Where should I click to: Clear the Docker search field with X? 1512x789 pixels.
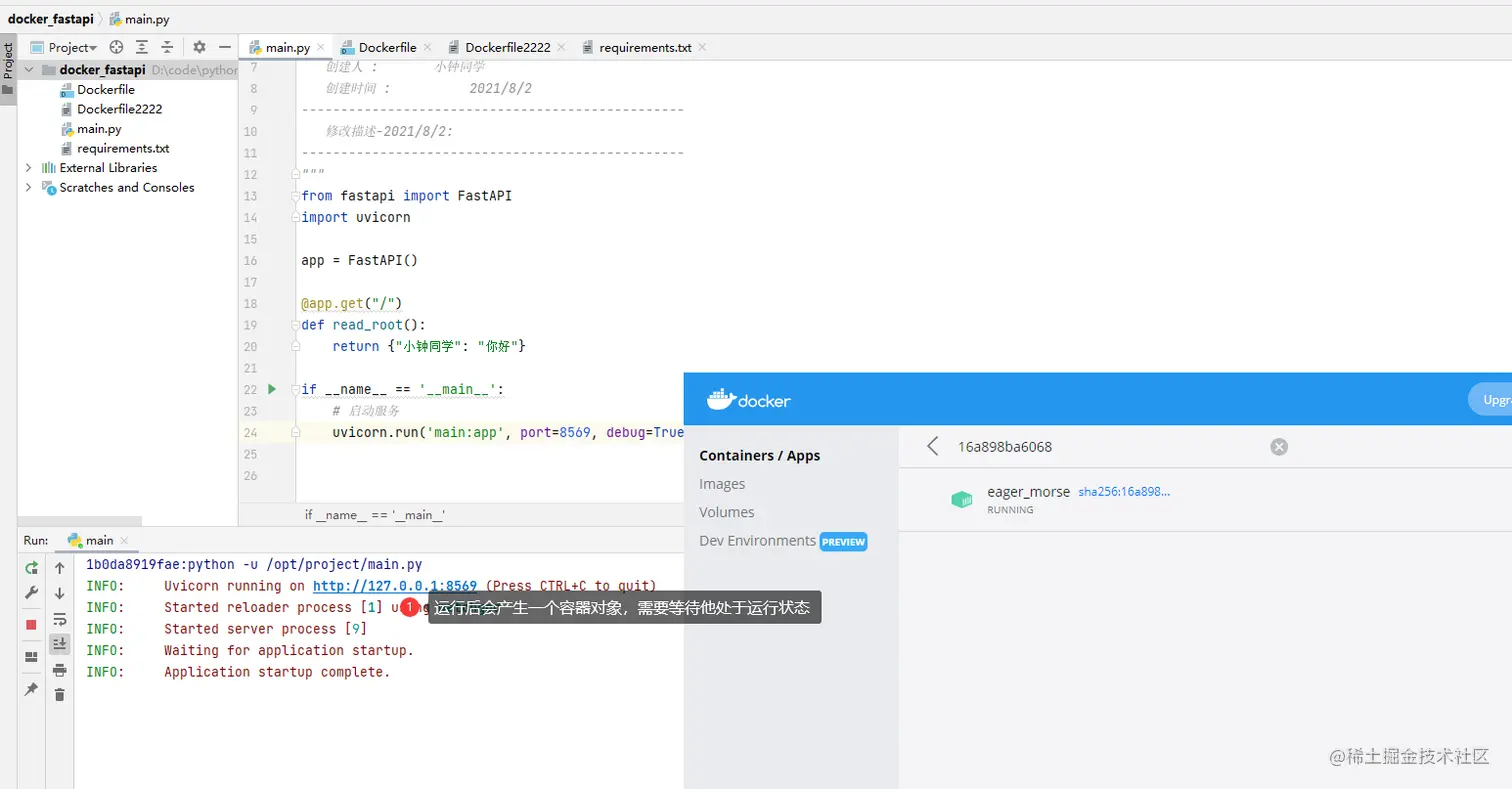[x=1279, y=447]
